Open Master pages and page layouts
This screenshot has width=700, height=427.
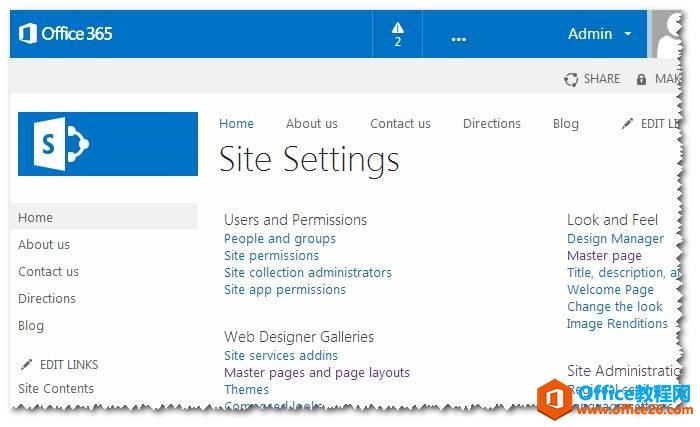click(317, 373)
